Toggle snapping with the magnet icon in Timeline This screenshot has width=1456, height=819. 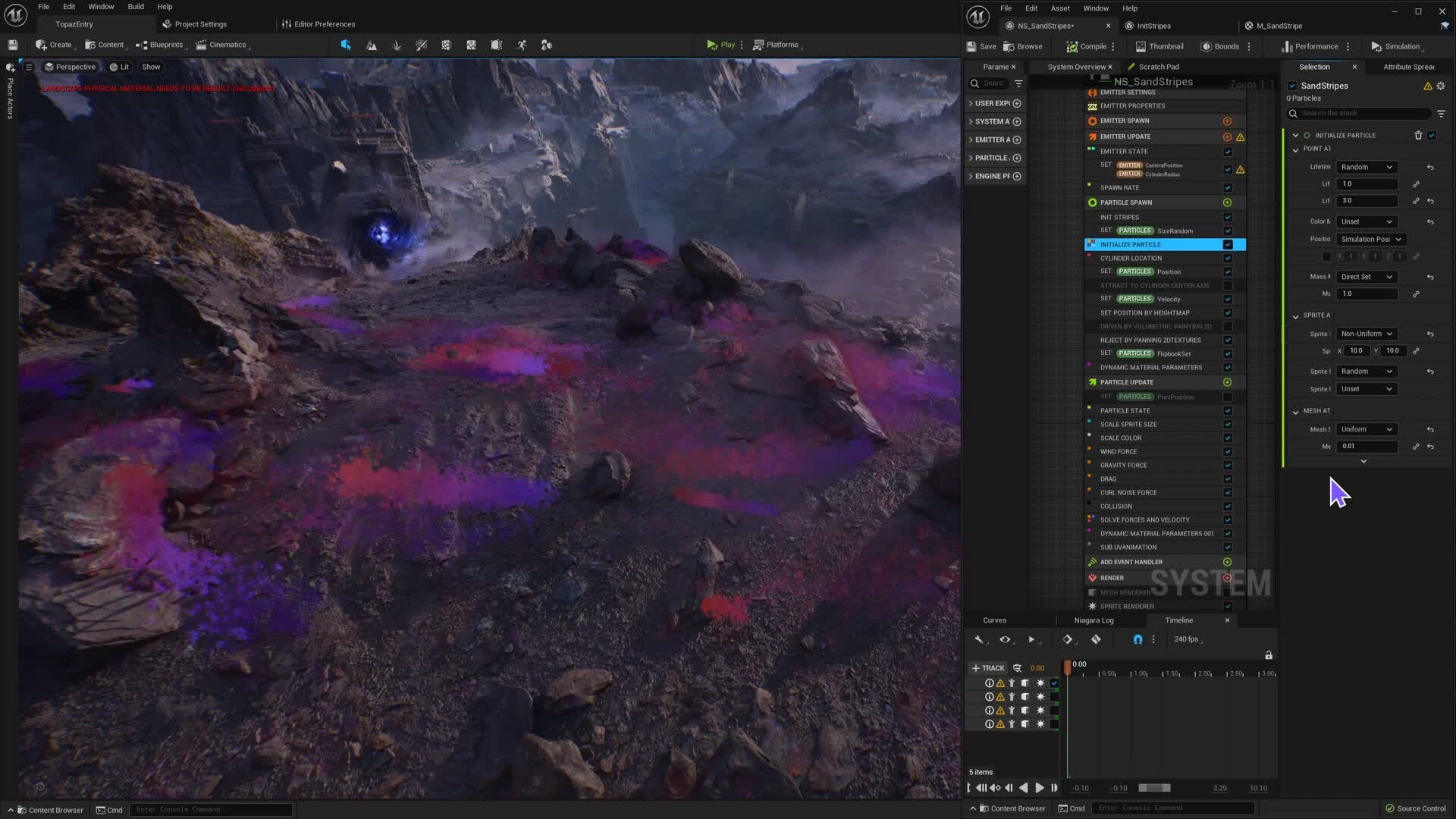coord(1137,639)
